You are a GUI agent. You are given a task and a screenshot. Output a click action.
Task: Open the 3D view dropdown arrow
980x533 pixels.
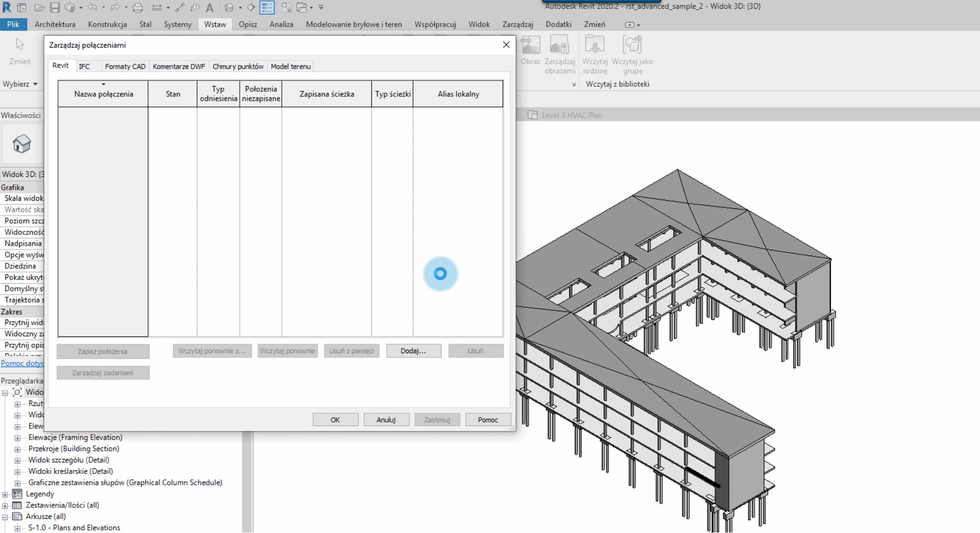(241, 8)
